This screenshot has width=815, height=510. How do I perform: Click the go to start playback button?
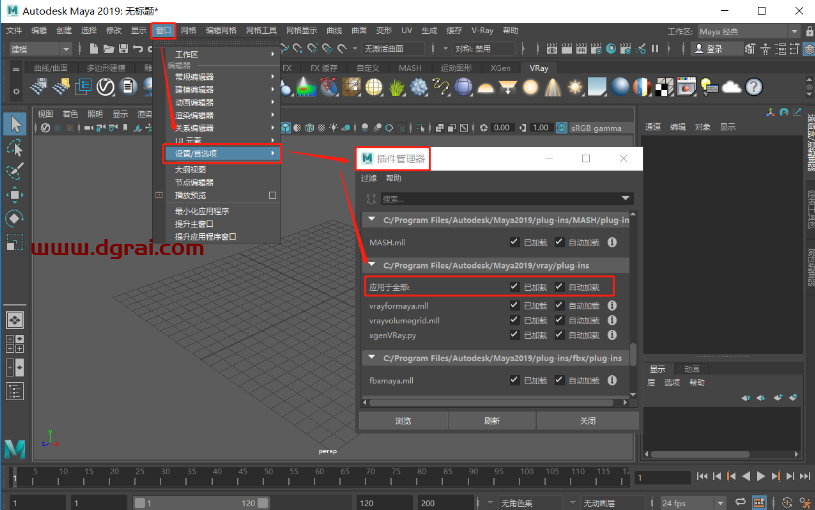pos(702,476)
